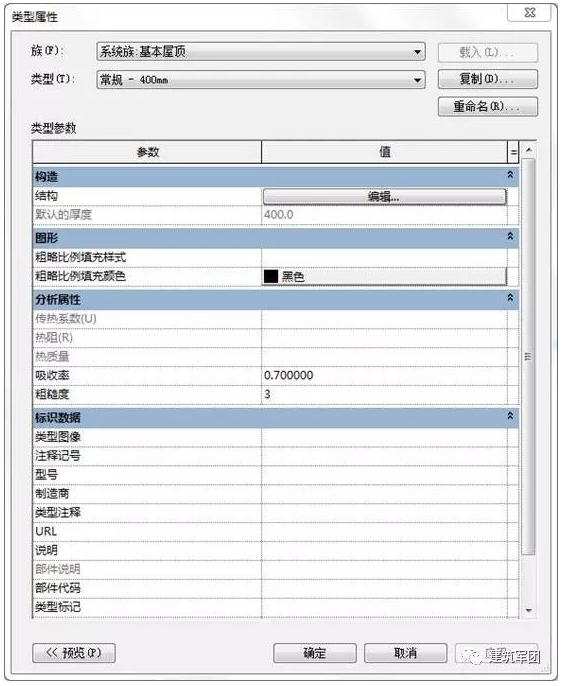This screenshot has height=686, width=561.
Task: Select the 粗略比例填充颜色 row label
Action: pyautogui.click(x=81, y=276)
